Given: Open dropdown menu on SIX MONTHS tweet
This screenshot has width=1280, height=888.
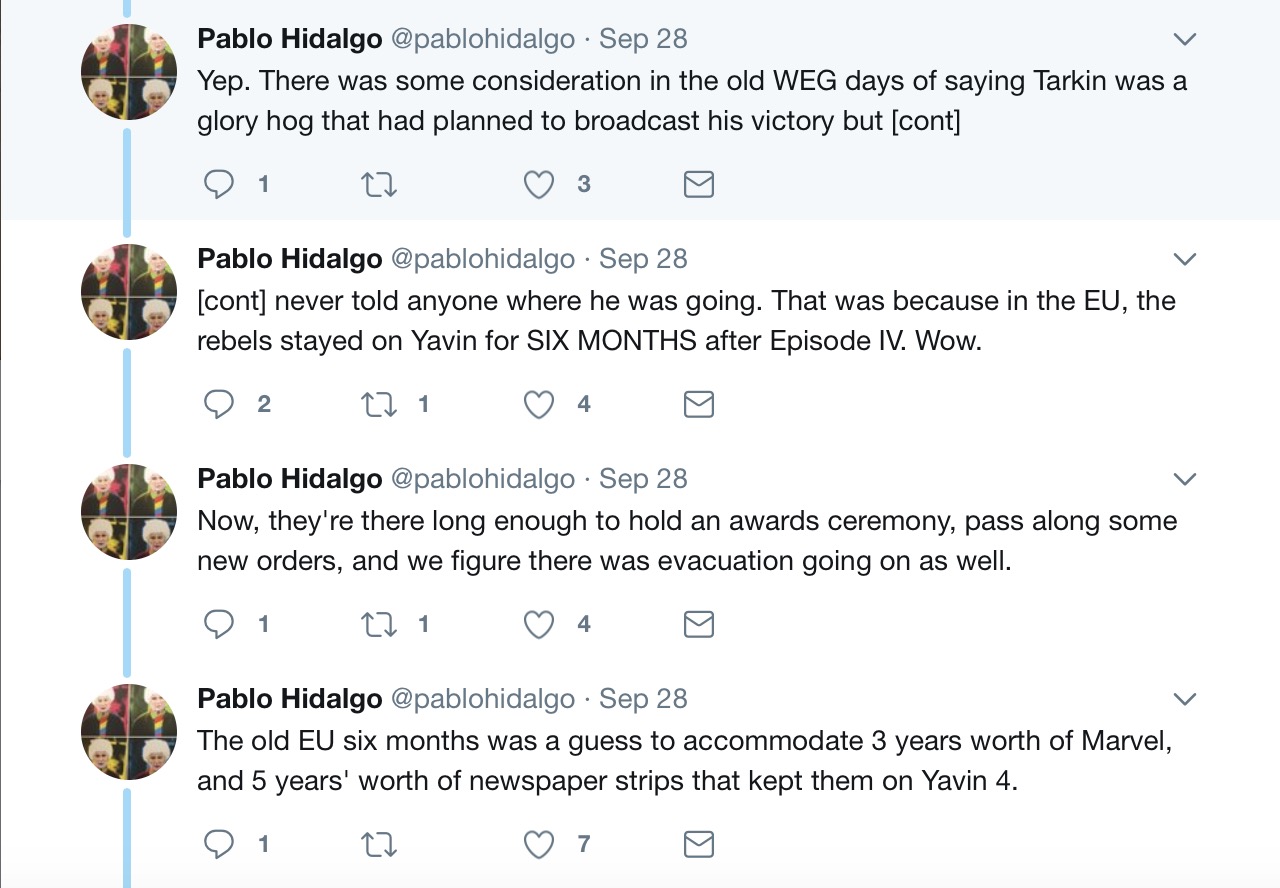Looking at the screenshot, I should click(1184, 259).
